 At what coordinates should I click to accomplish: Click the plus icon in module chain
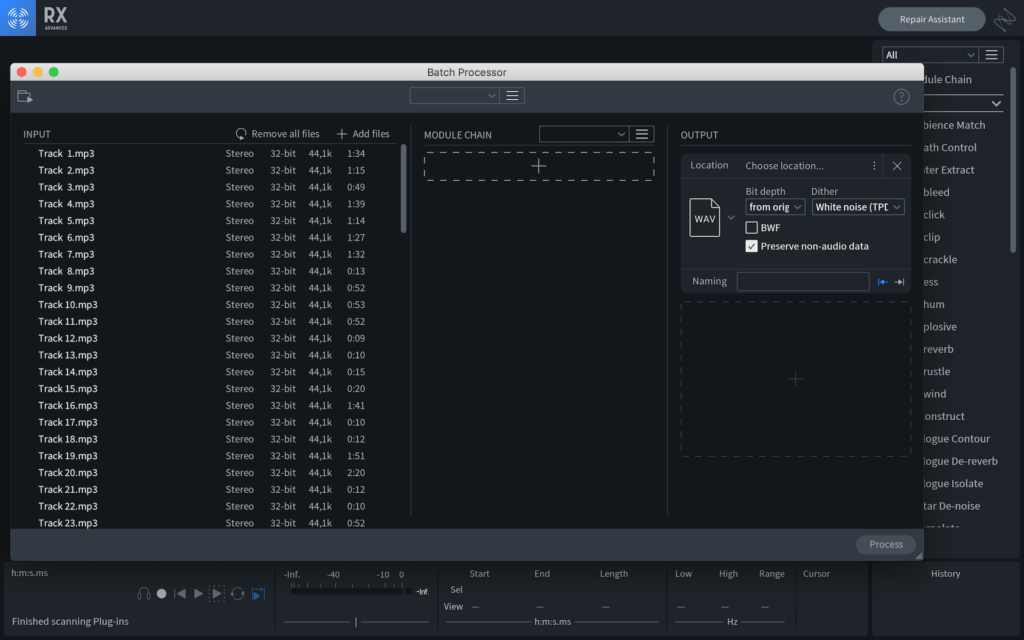539,166
